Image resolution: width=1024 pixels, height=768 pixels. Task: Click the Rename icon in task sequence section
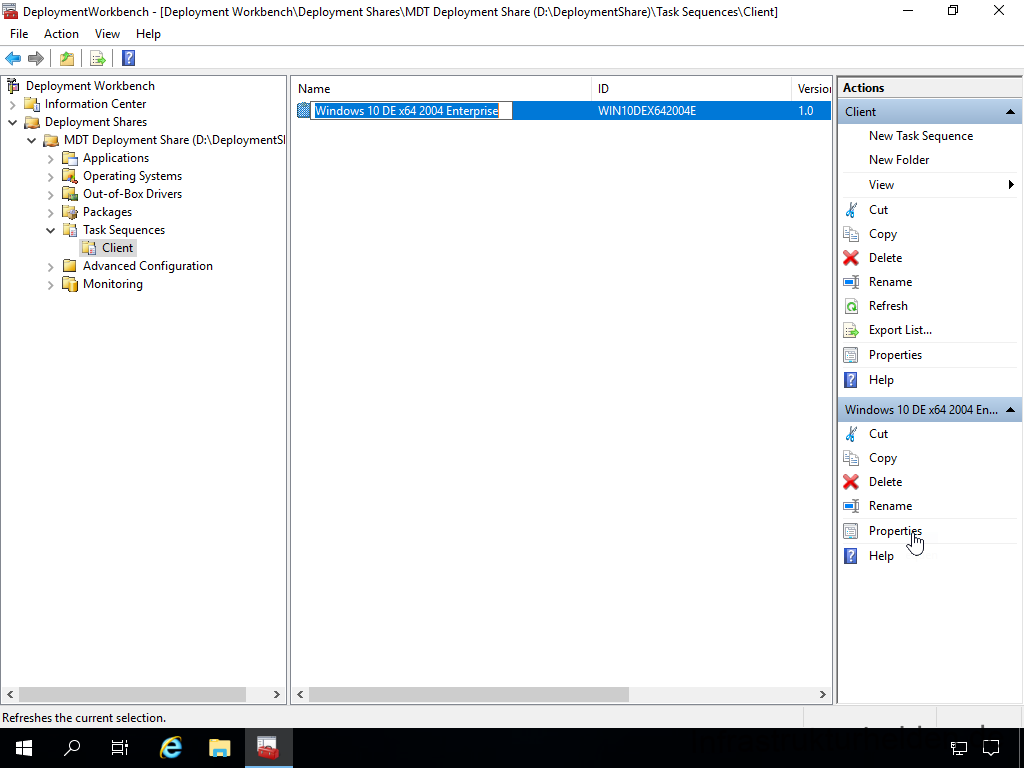tap(851, 506)
